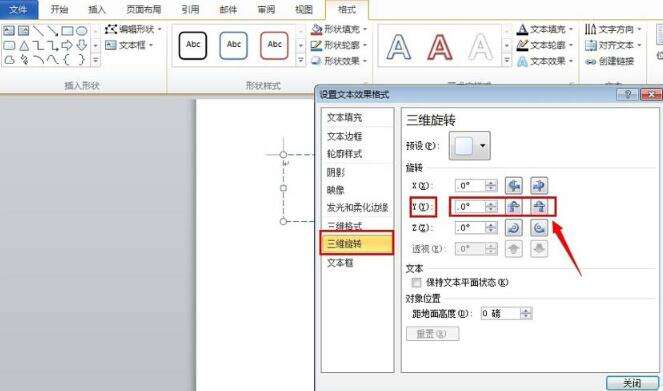The height and width of the screenshot is (391, 663).
Task: Click the 关闭 button
Action: click(x=633, y=383)
